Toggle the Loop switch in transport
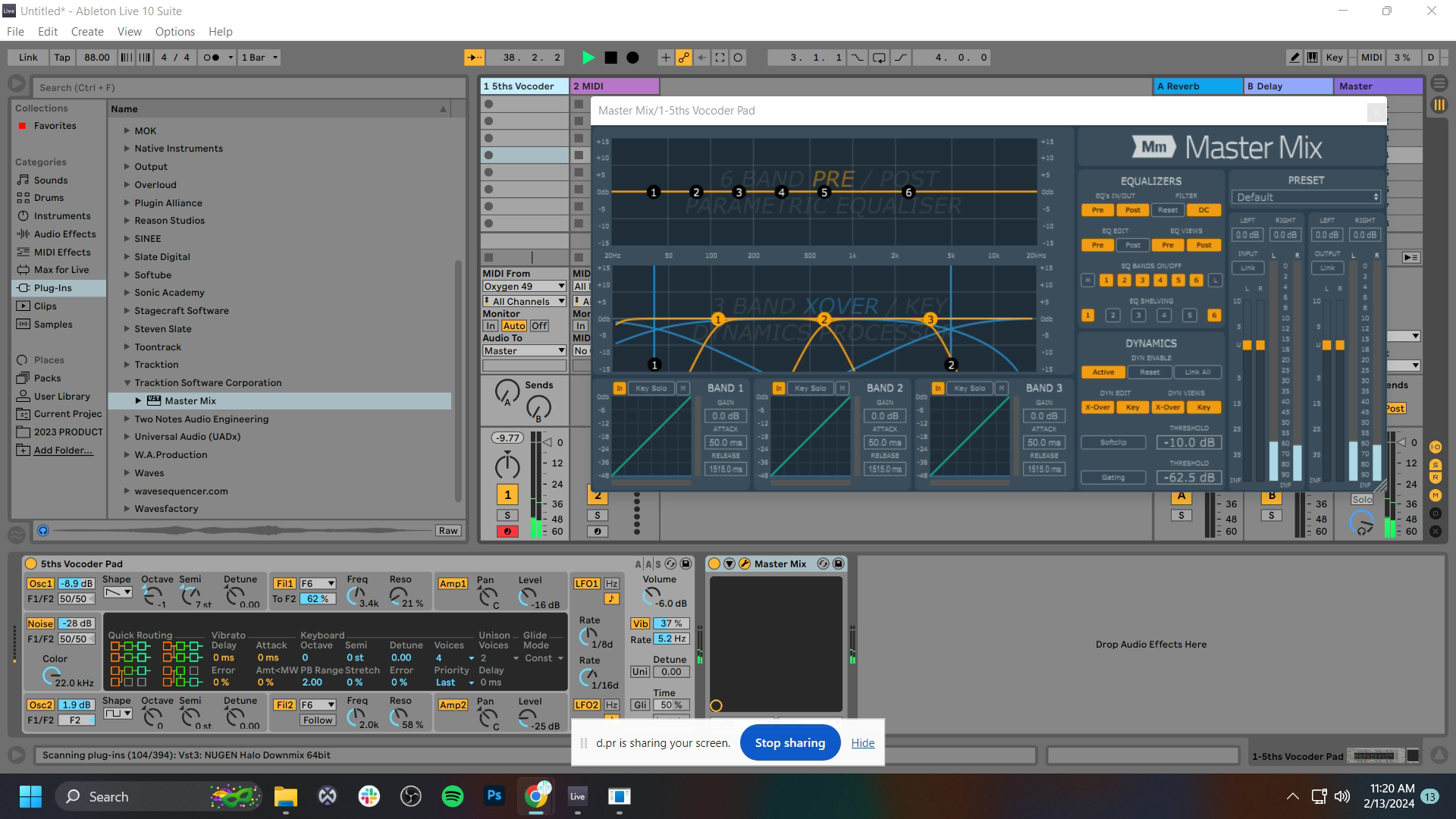 (879, 58)
